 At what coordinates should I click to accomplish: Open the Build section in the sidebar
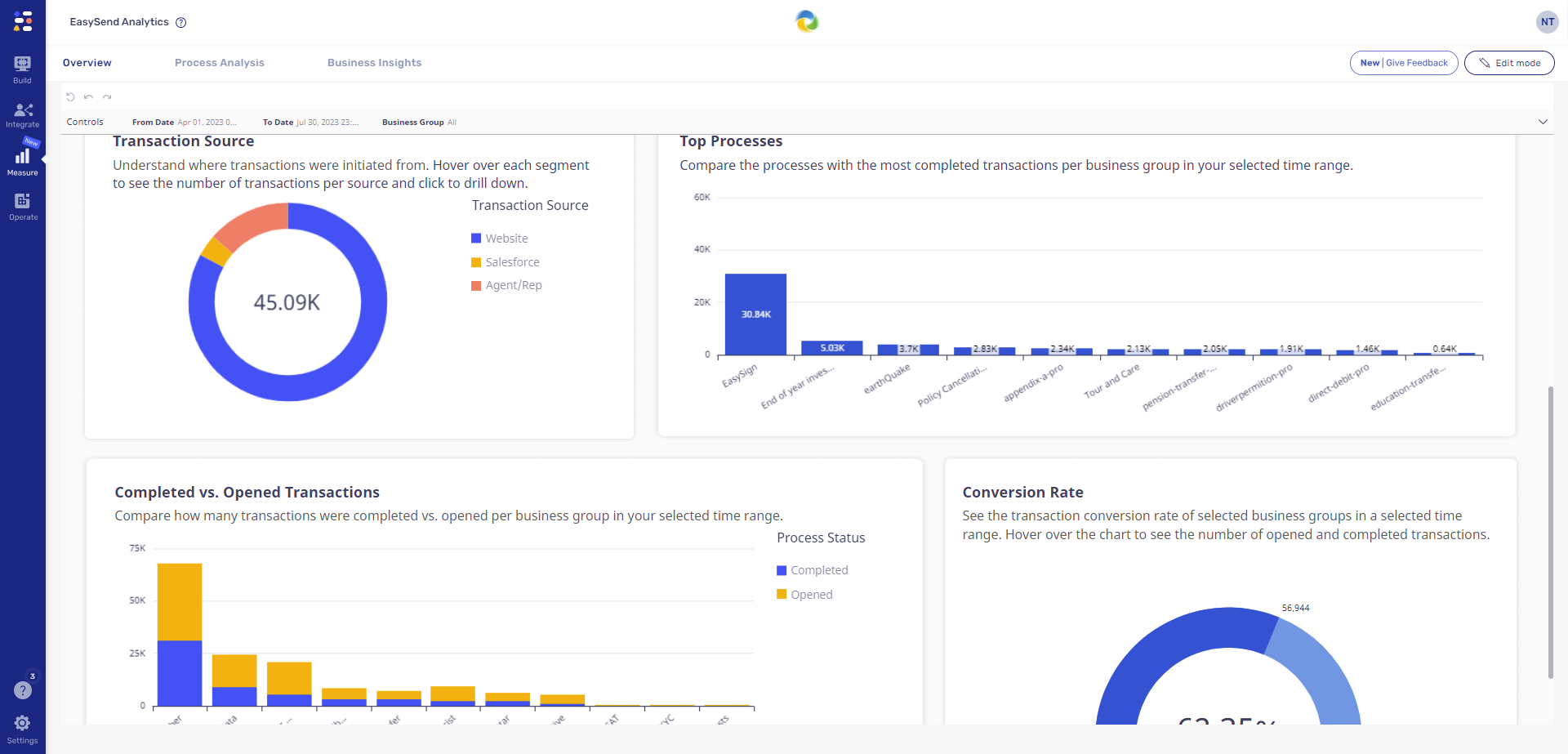(22, 67)
